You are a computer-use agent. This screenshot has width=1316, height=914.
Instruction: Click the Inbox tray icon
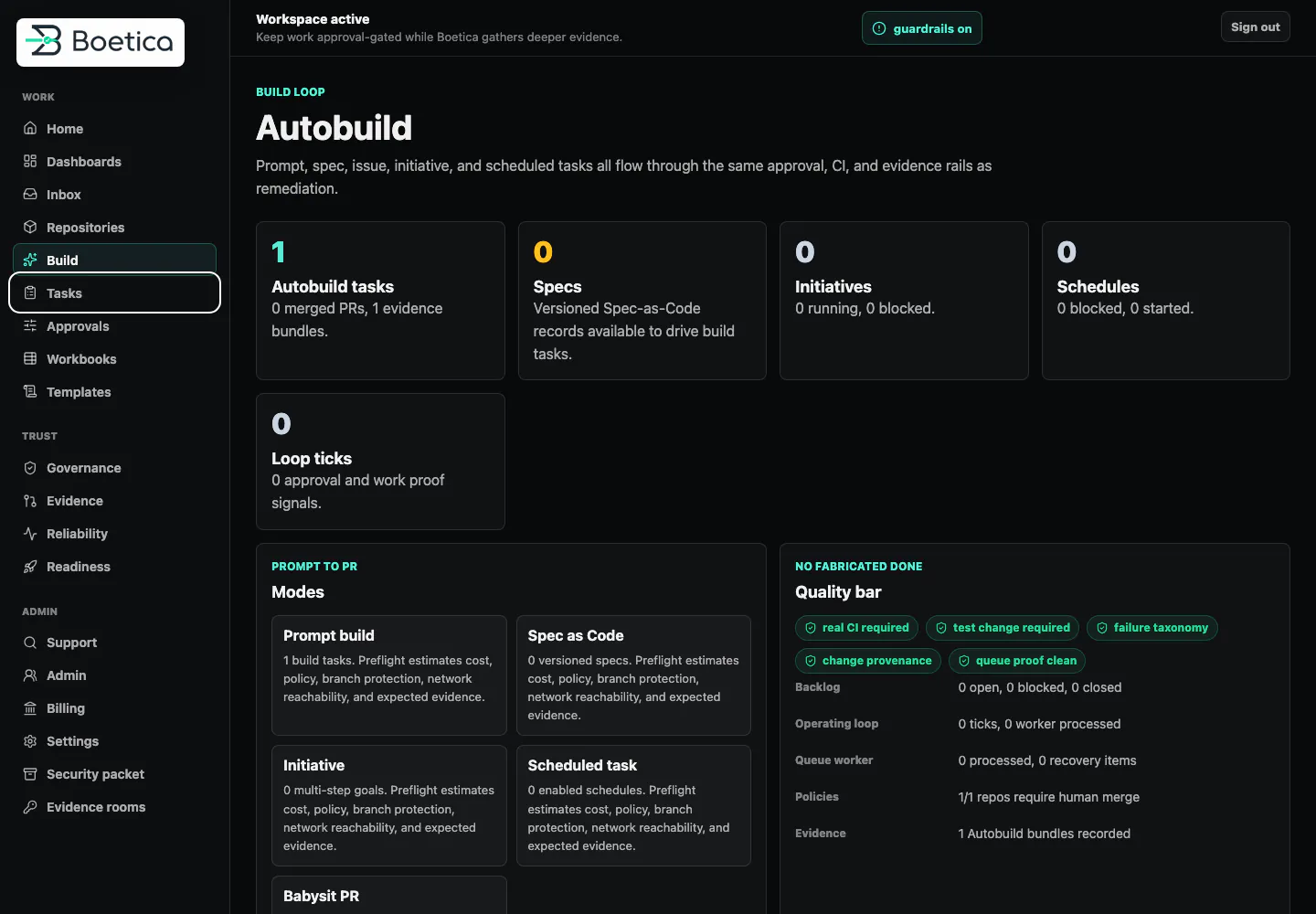(30, 195)
